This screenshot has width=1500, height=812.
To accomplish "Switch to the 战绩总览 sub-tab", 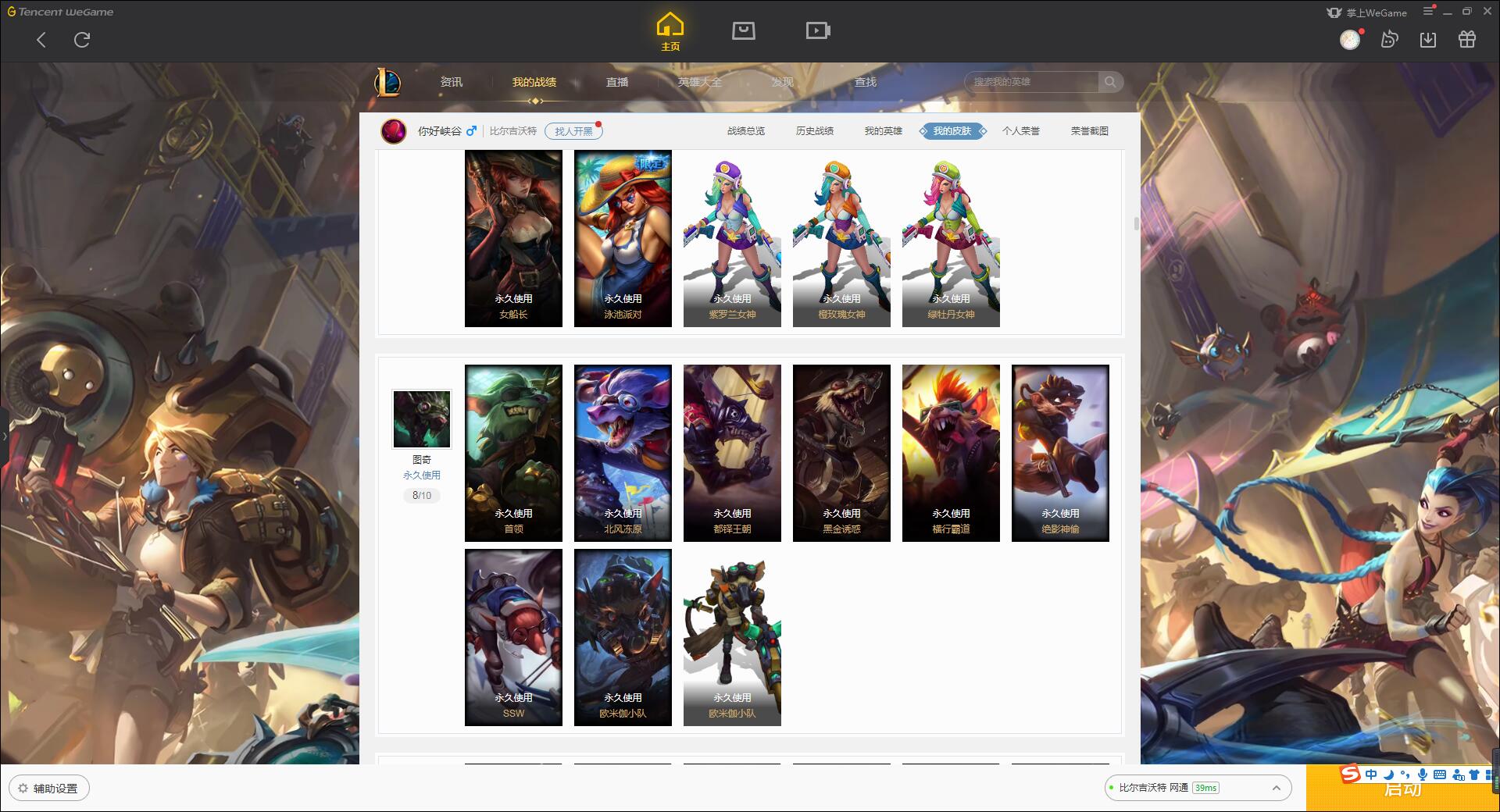I will tap(746, 131).
